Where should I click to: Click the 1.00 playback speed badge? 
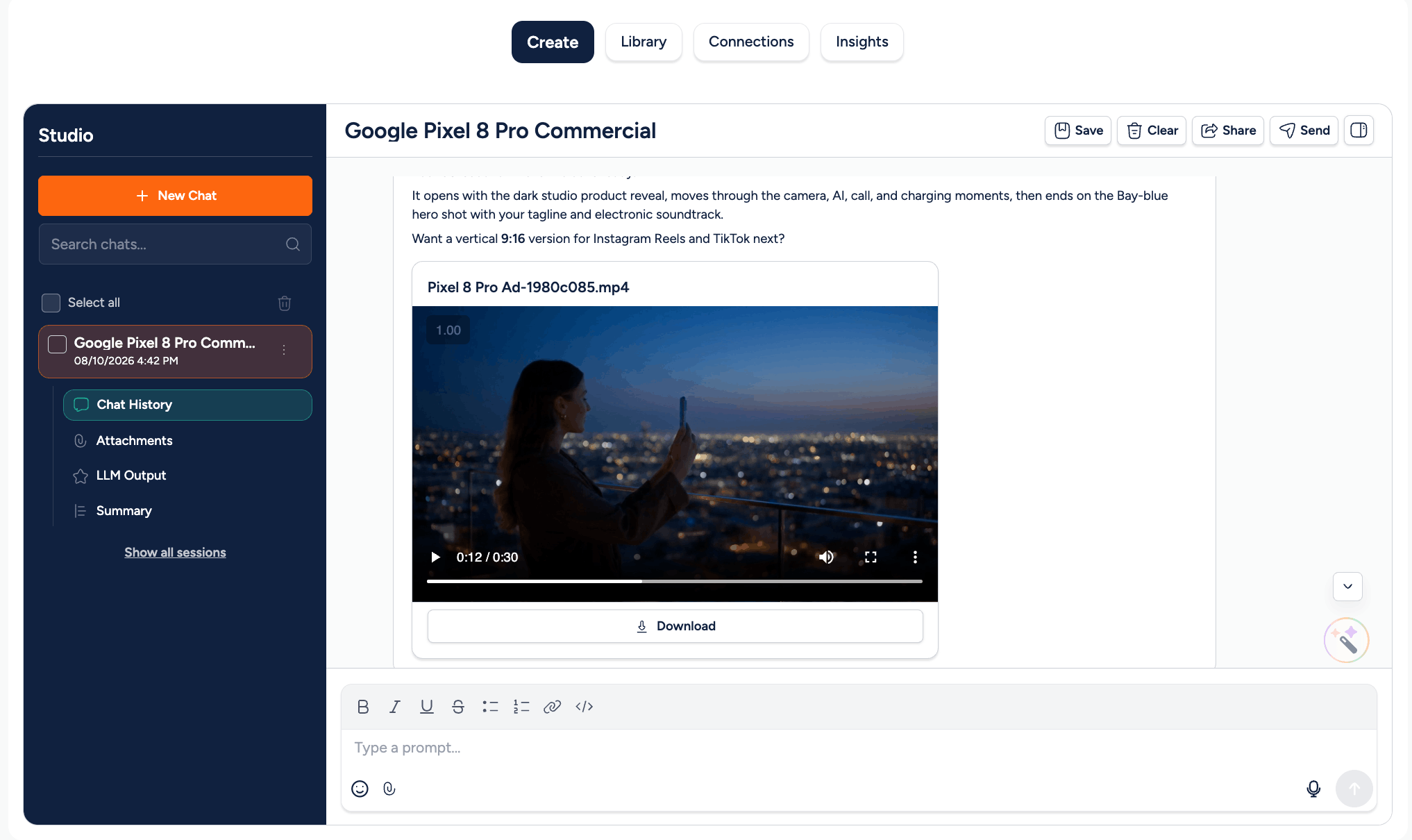tap(448, 330)
